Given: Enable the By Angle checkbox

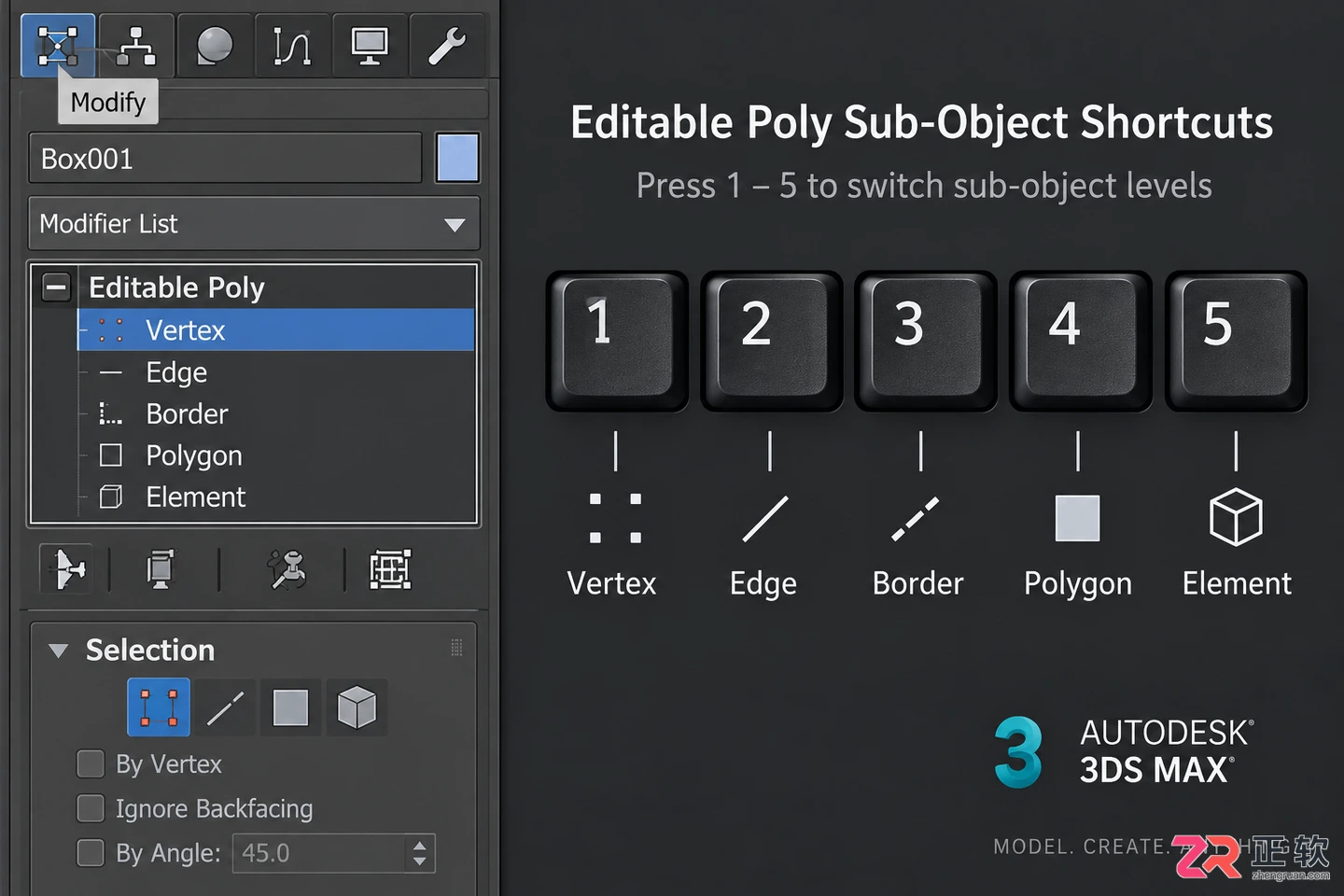Looking at the screenshot, I should point(91,853).
